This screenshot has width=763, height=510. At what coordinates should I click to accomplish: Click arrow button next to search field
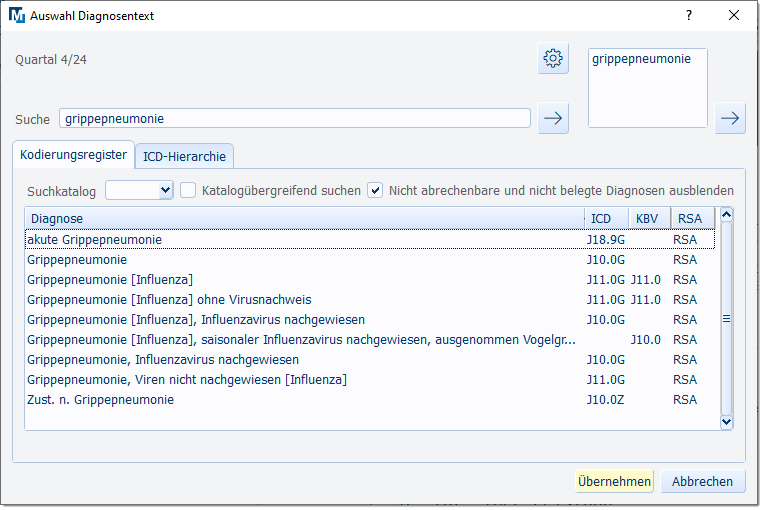(553, 118)
